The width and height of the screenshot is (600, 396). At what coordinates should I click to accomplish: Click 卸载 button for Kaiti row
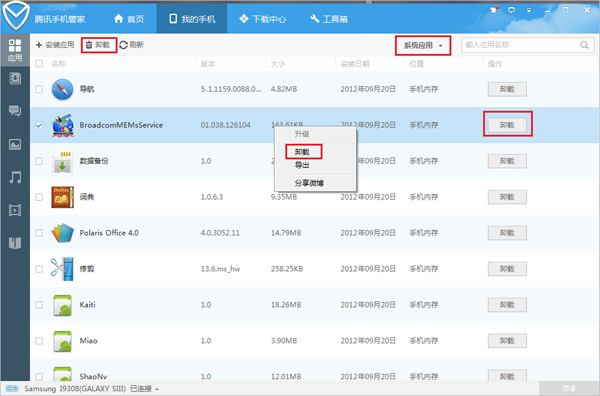tap(507, 305)
